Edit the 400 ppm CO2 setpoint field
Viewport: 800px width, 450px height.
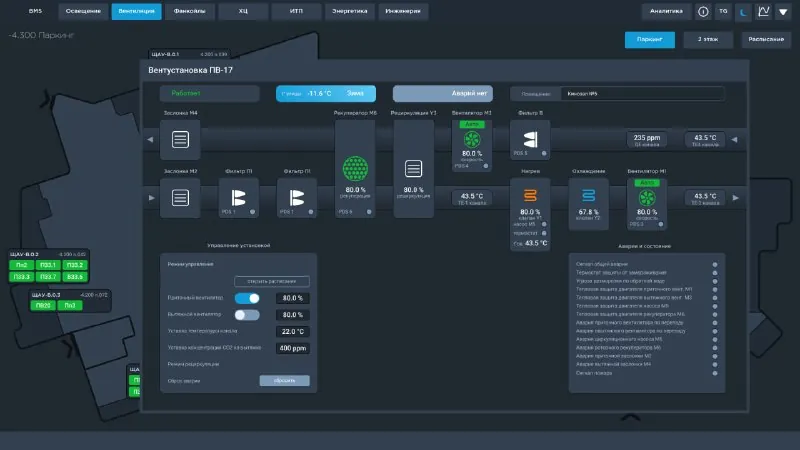pos(292,348)
